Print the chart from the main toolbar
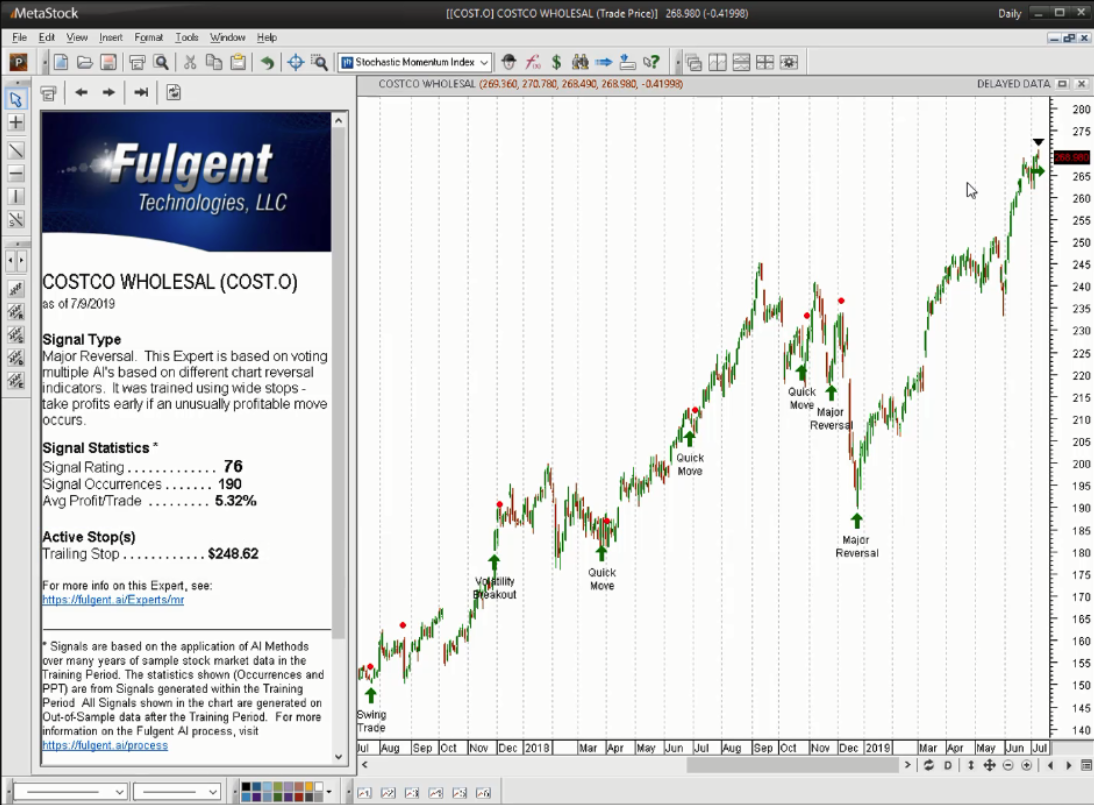This screenshot has height=805, width=1094. tap(137, 62)
